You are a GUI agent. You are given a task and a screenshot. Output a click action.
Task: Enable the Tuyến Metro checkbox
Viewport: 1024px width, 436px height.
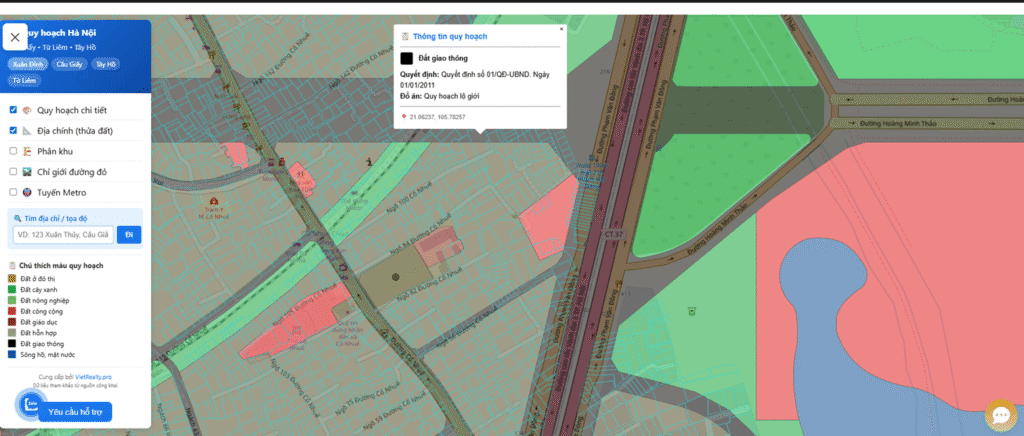13,192
